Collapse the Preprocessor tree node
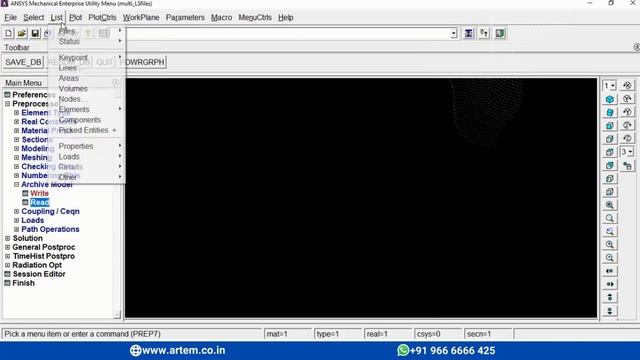This screenshot has width=640, height=360. pyautogui.click(x=7, y=104)
